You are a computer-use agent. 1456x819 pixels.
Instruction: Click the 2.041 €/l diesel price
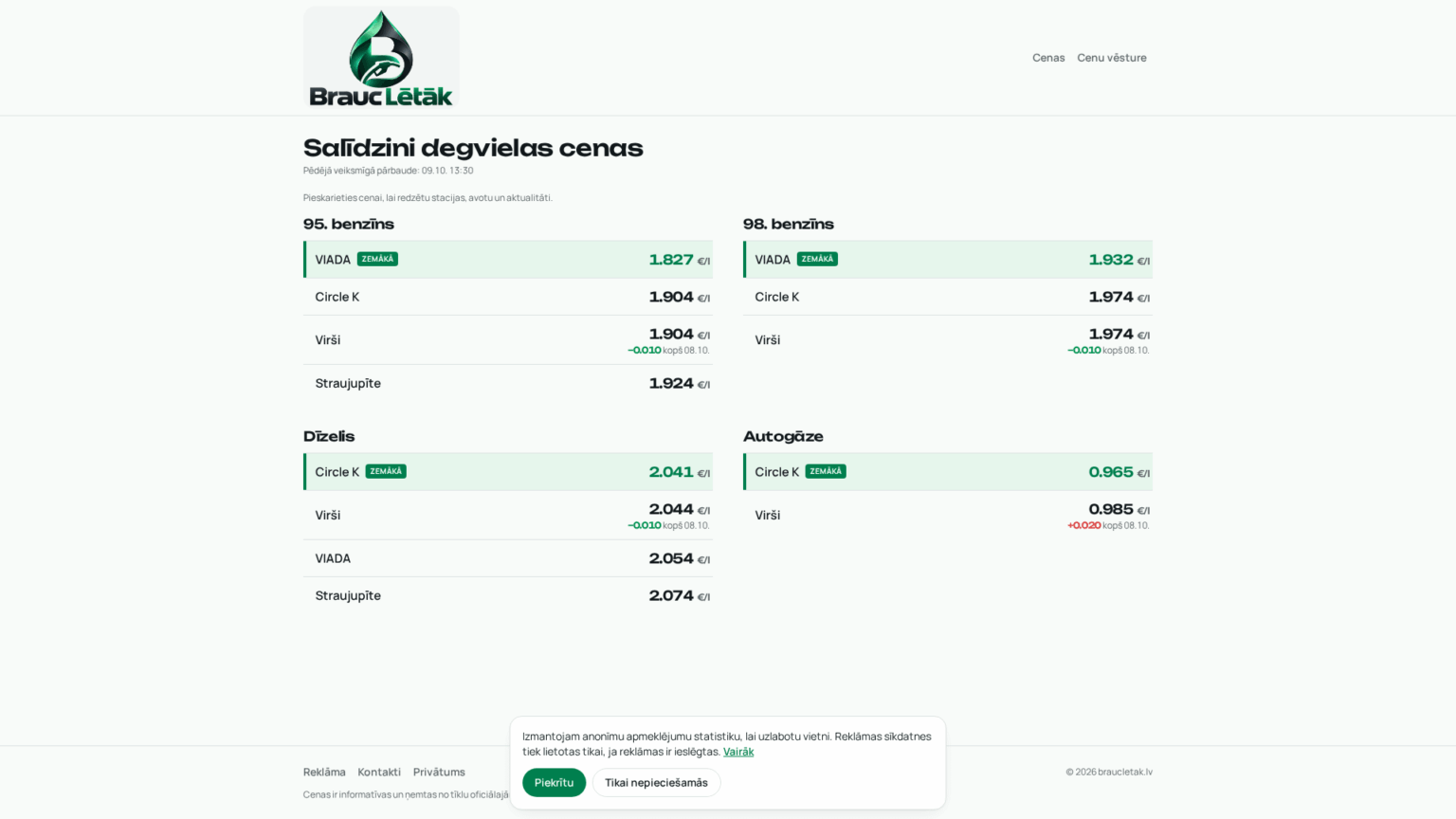pyautogui.click(x=680, y=472)
